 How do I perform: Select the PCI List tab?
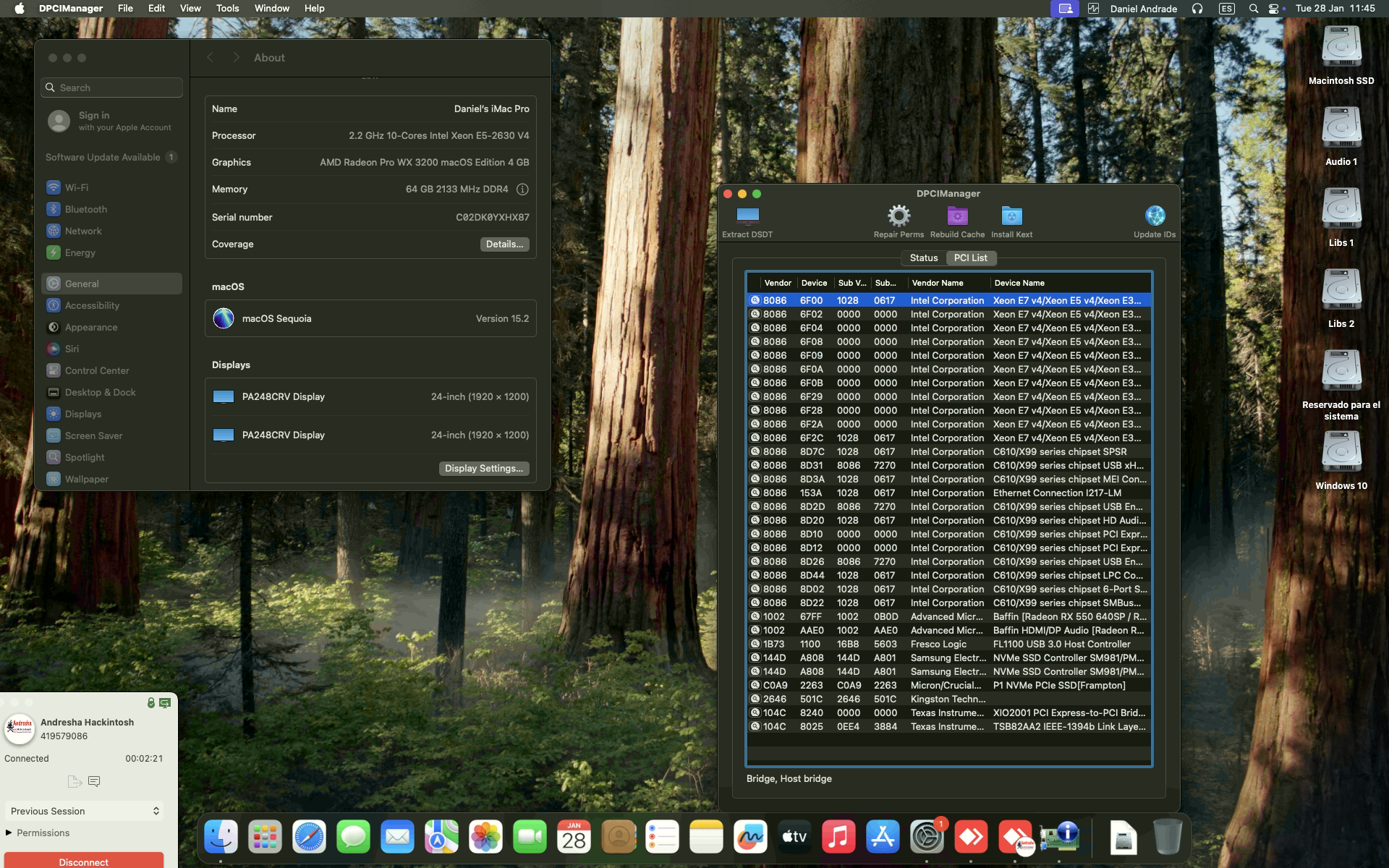[970, 258]
